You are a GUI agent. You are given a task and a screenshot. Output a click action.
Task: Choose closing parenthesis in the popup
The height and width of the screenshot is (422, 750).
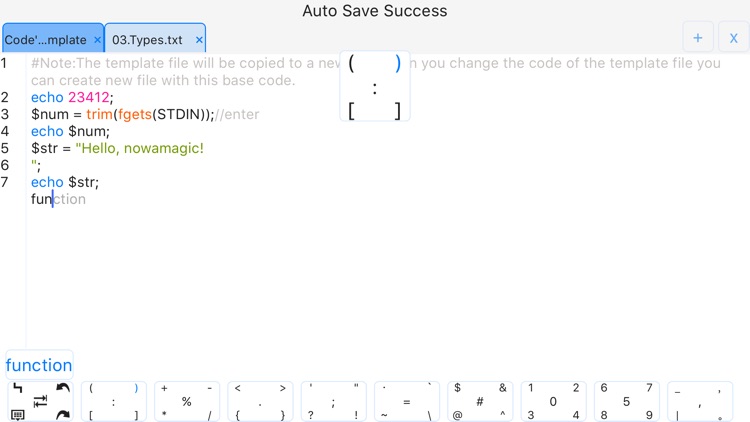(397, 63)
